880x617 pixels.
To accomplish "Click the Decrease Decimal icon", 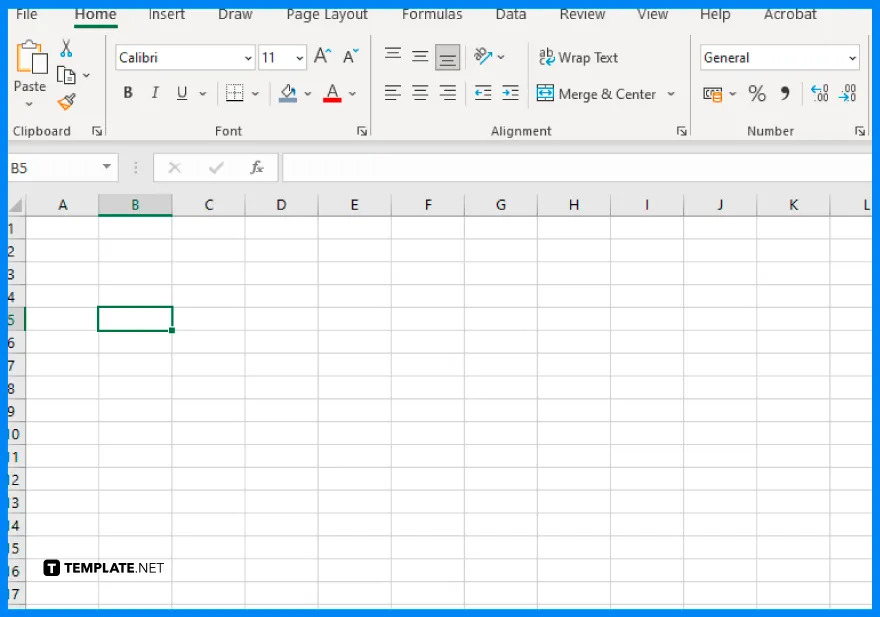I will pos(847,93).
